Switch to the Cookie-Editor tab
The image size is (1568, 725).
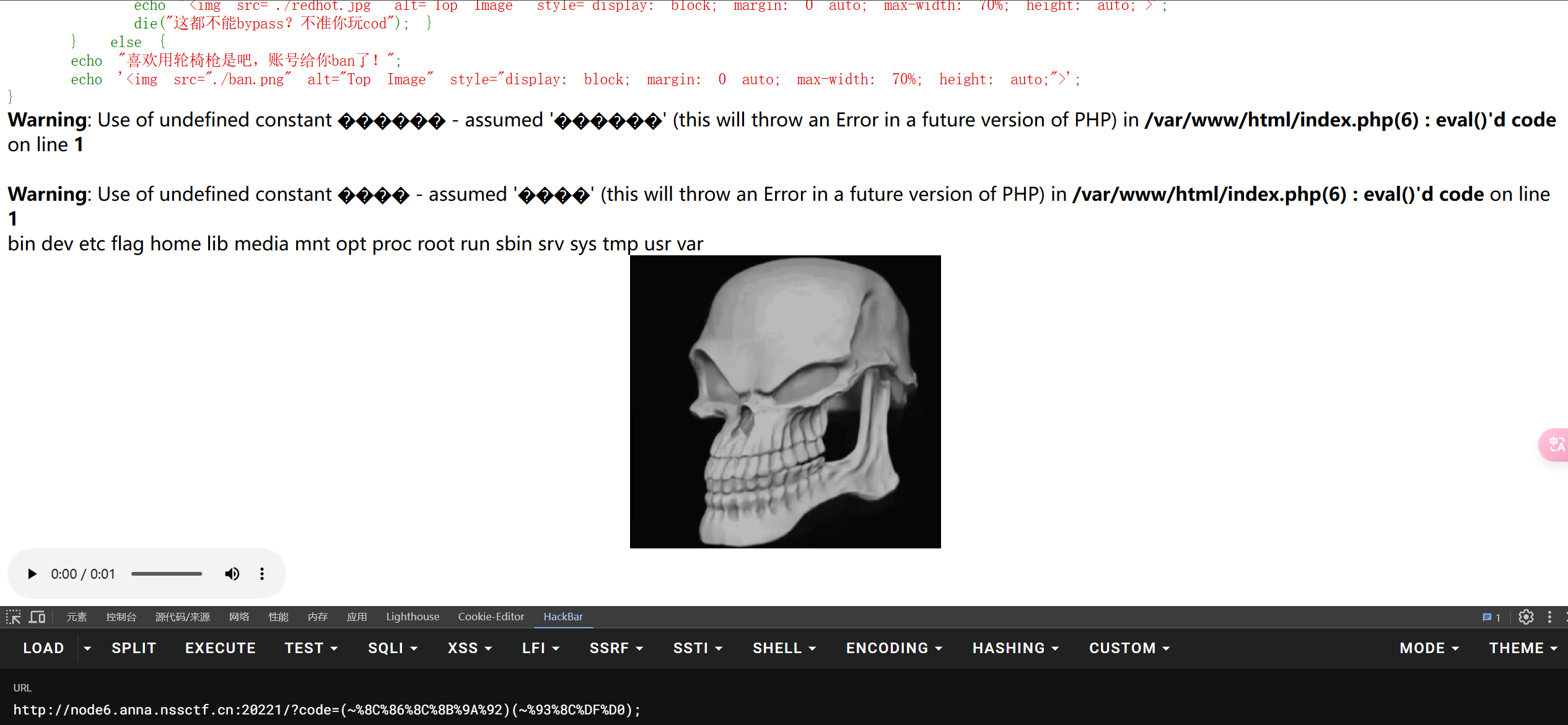(491, 617)
